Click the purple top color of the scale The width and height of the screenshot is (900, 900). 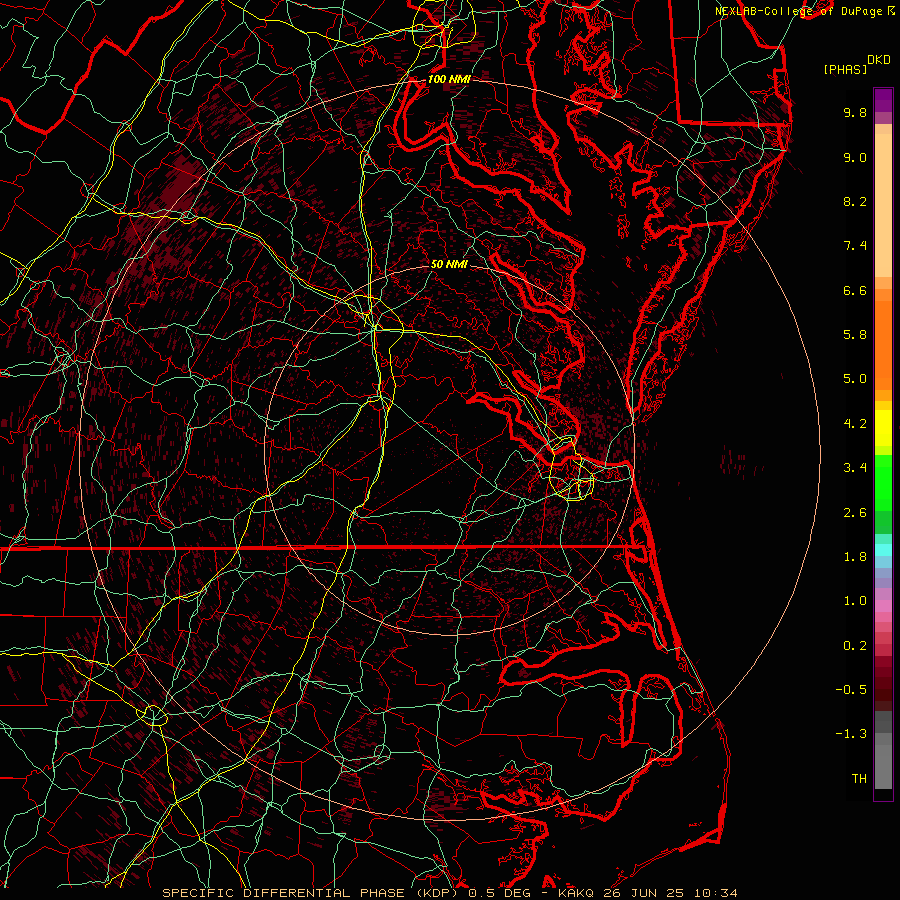coord(883,100)
